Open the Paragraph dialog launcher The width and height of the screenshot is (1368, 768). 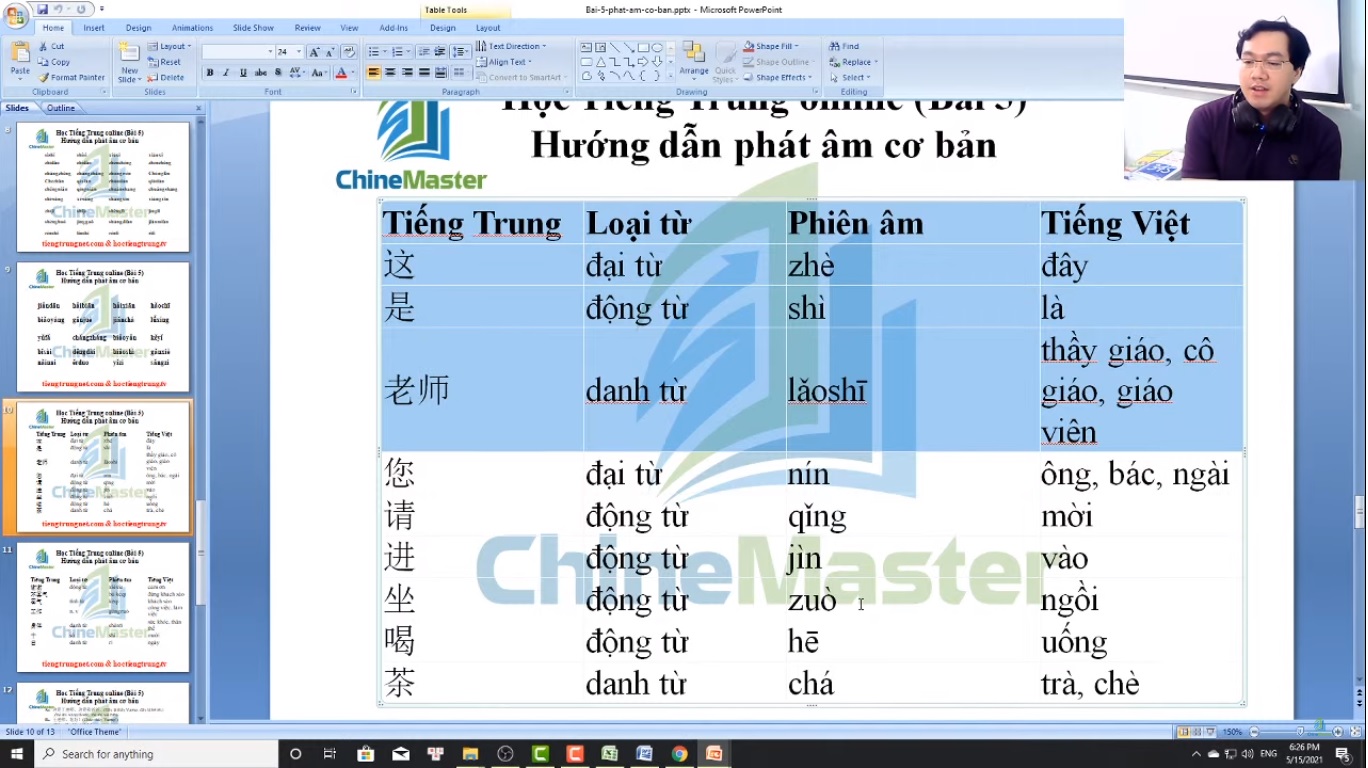(565, 92)
